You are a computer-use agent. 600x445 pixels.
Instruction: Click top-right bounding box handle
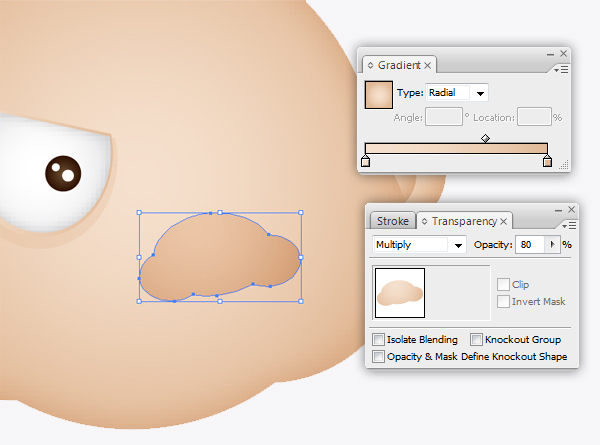(x=301, y=212)
